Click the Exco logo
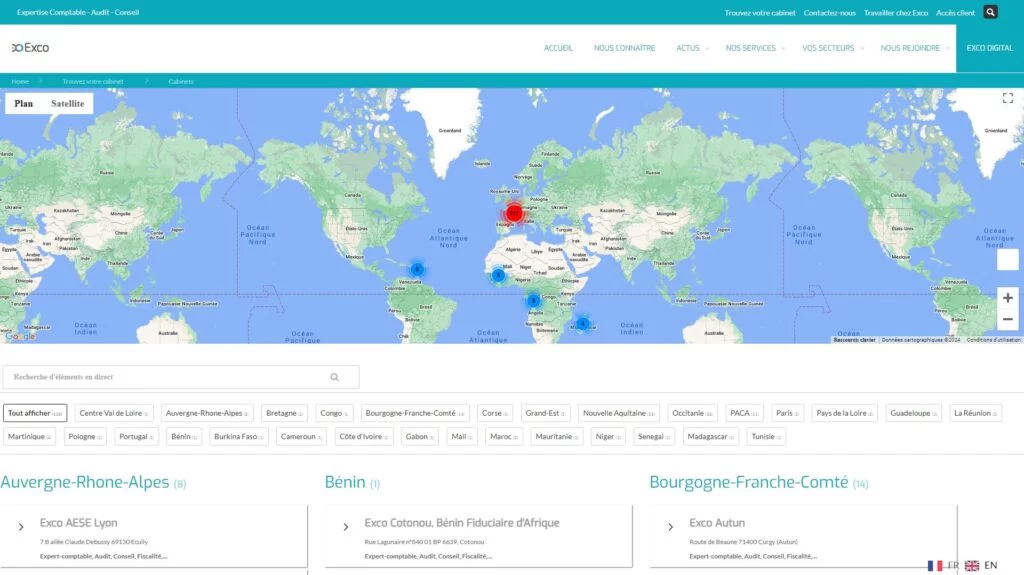The width and height of the screenshot is (1024, 575). (30, 48)
